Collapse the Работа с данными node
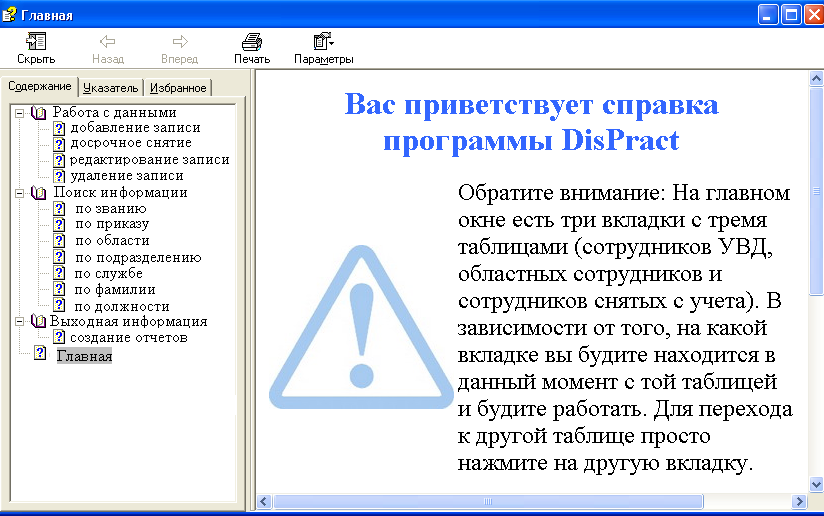824x516 pixels. pyautogui.click(x=19, y=113)
